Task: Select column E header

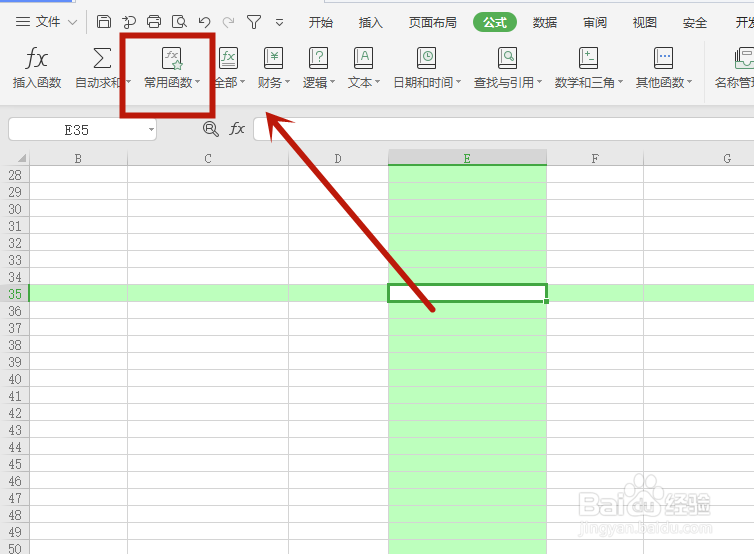Action: 467,158
